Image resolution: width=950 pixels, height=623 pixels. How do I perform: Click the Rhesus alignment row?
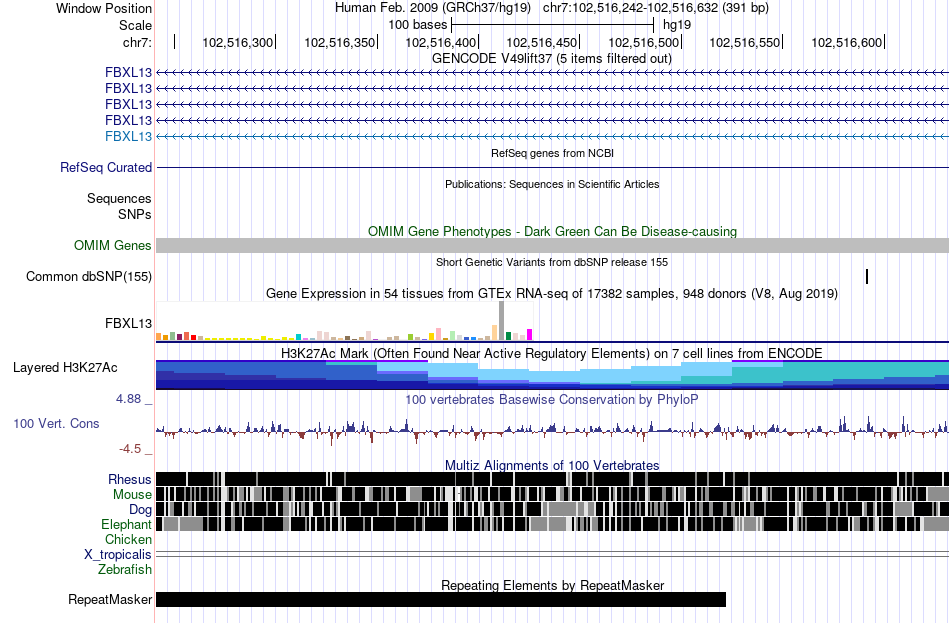click(x=552, y=479)
